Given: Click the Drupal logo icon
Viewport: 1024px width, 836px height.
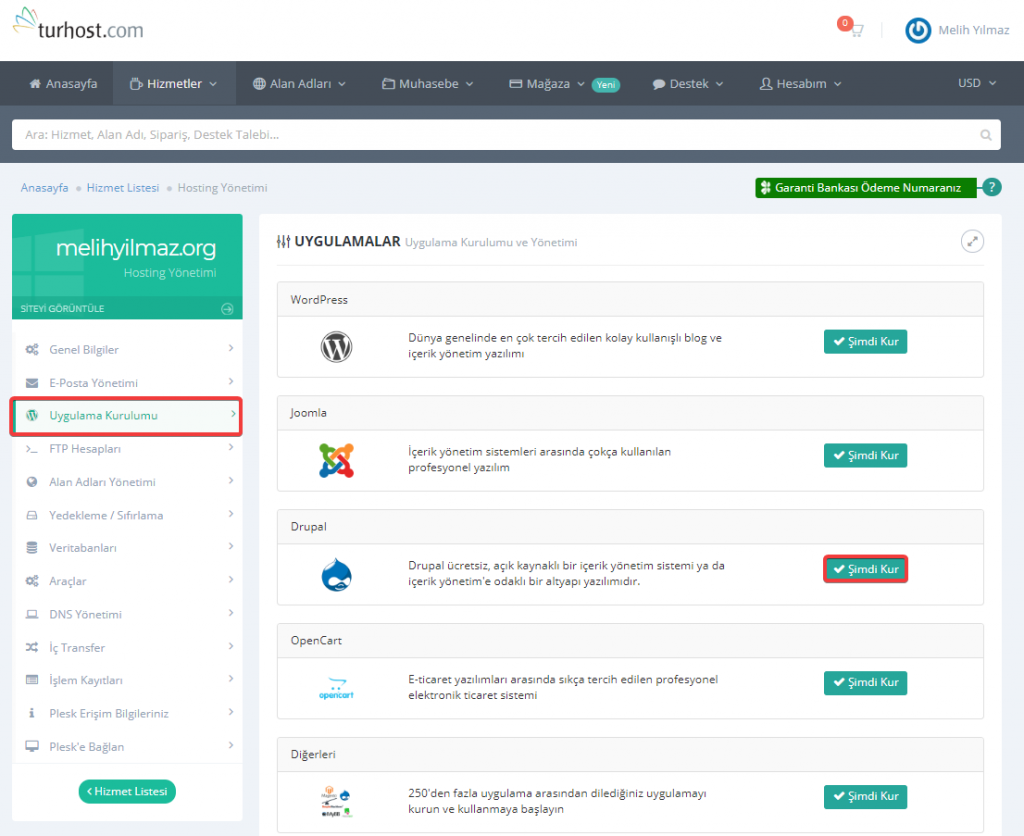Looking at the screenshot, I should (336, 574).
